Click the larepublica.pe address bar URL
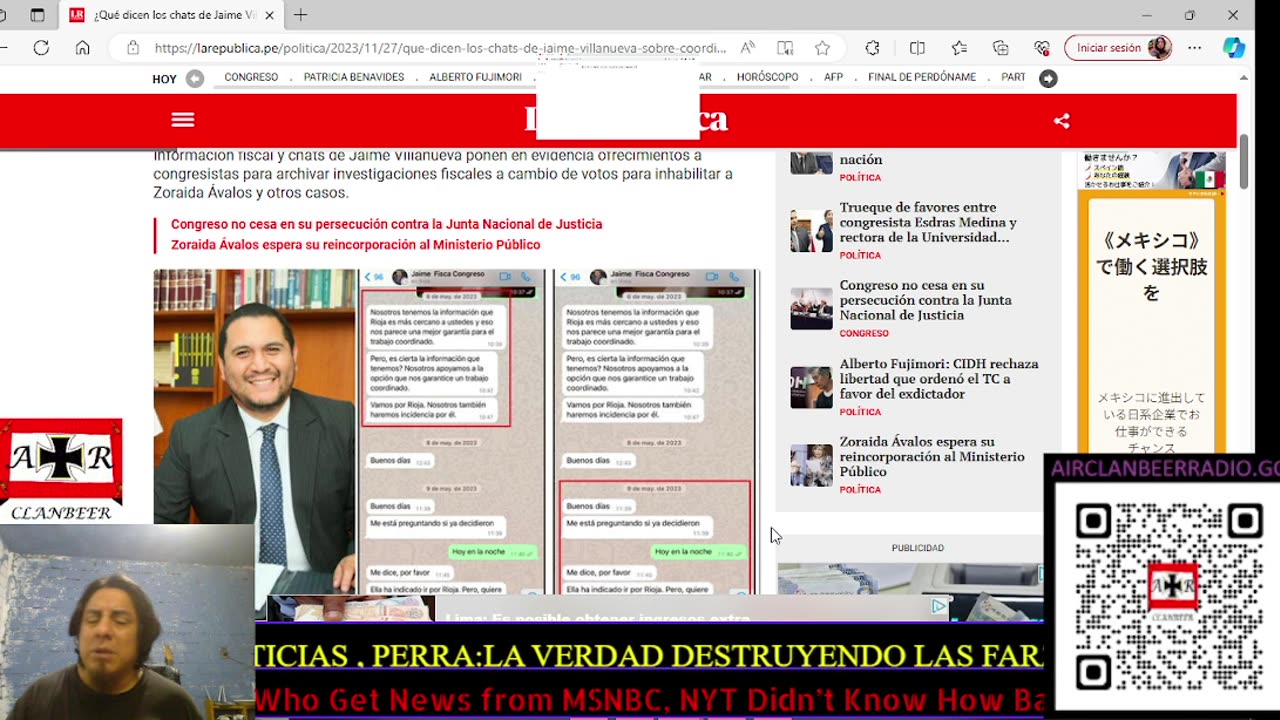This screenshot has width=1280, height=720. 440,48
